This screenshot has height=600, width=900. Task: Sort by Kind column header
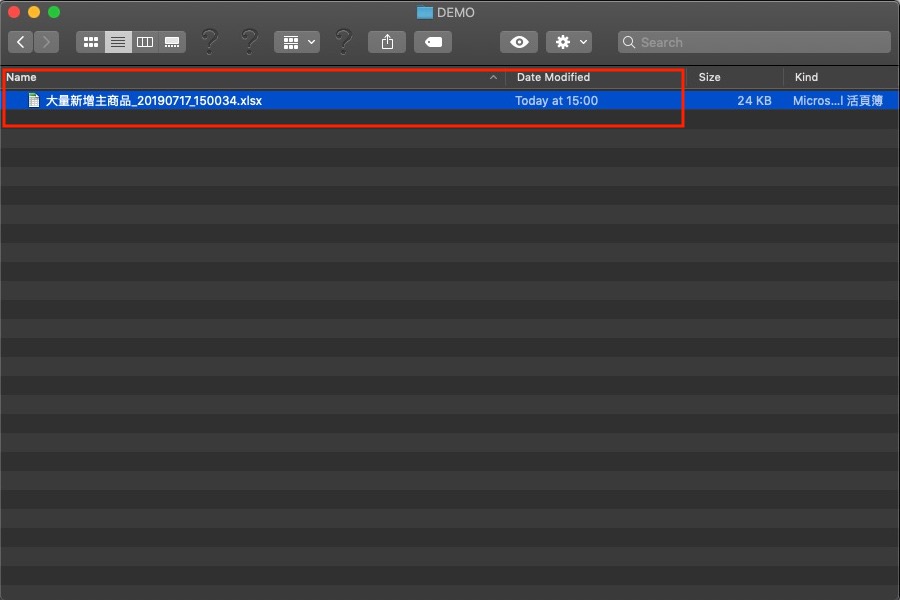[x=841, y=77]
